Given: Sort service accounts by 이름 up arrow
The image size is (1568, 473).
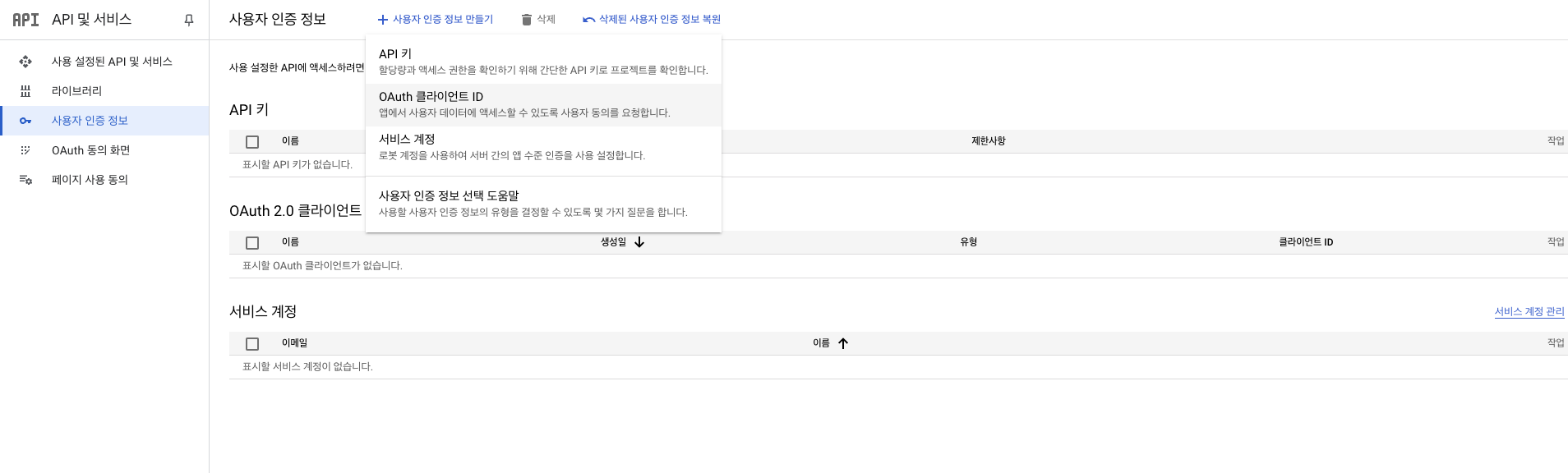Looking at the screenshot, I should click(843, 343).
